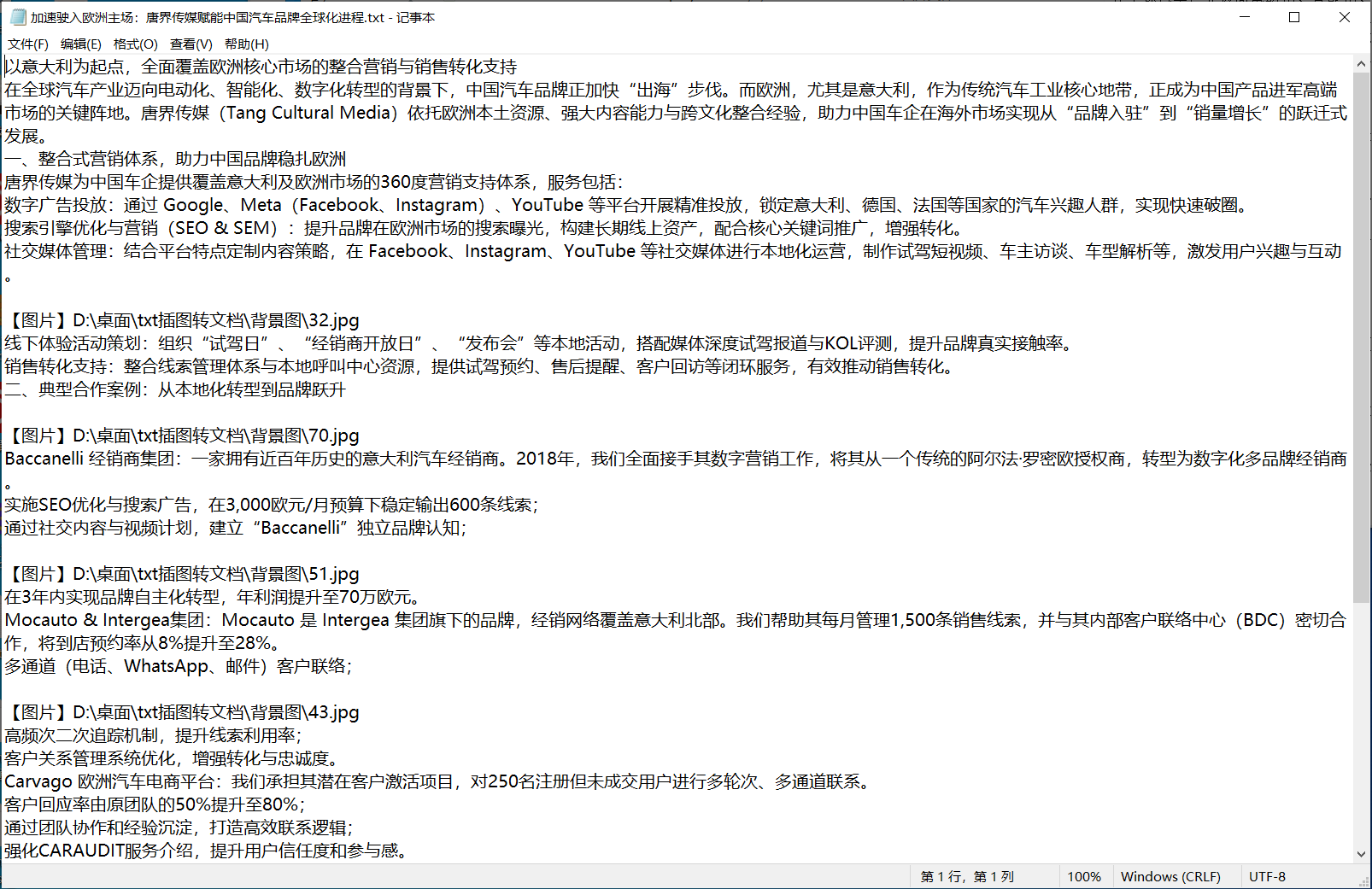
Task: Click the line starting Baccanelli 经销商集团
Action: (x=676, y=459)
